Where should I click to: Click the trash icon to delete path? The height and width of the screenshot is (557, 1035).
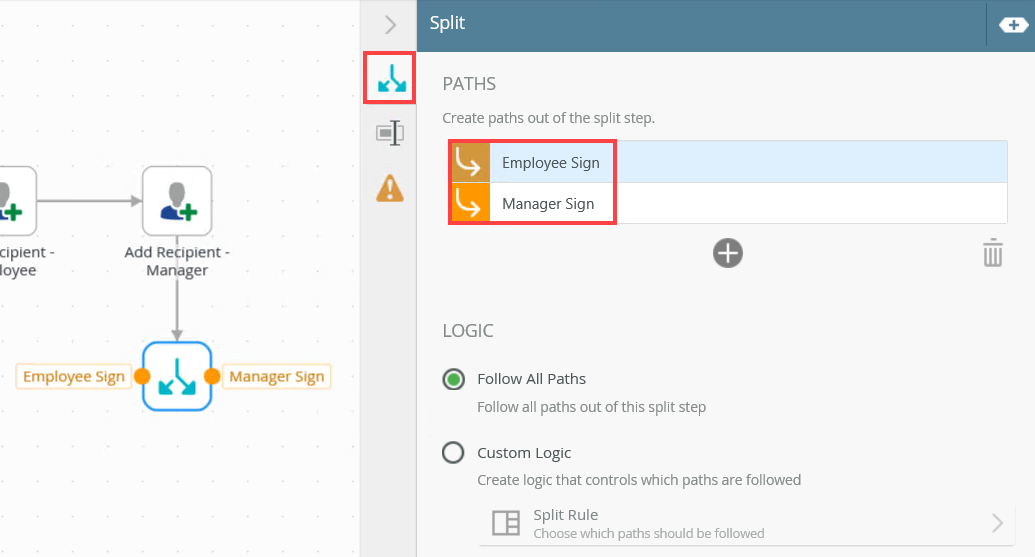pos(992,253)
